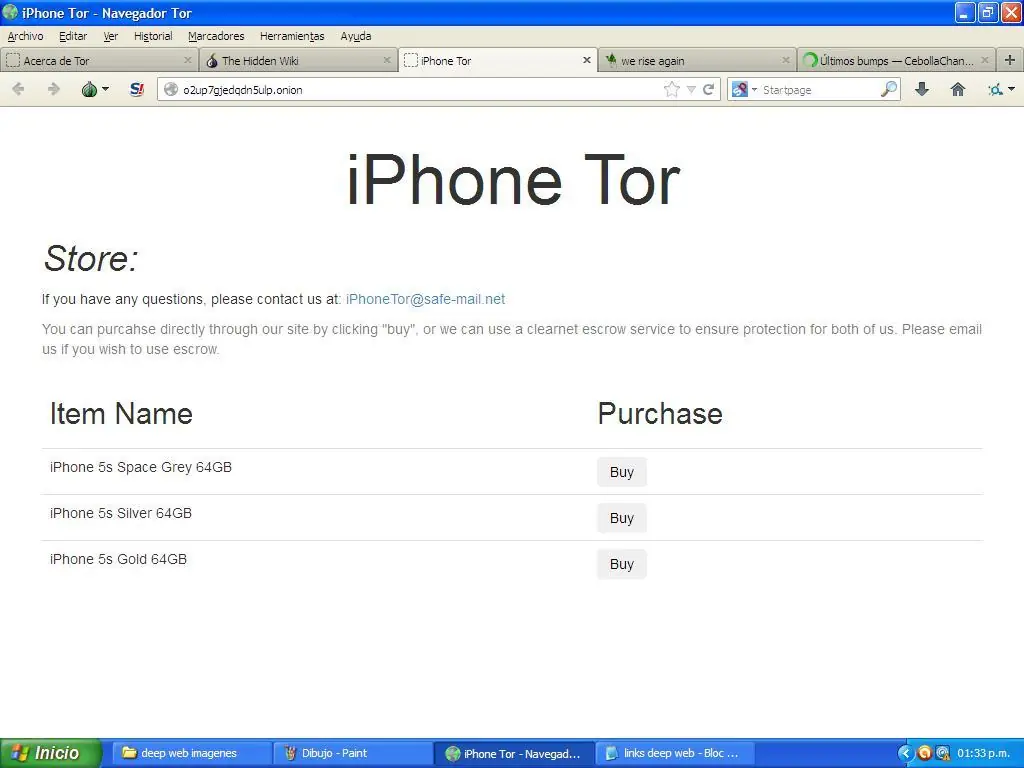Close the Últimos bumps CebollaChan tab
1024x768 pixels.
tap(985, 60)
